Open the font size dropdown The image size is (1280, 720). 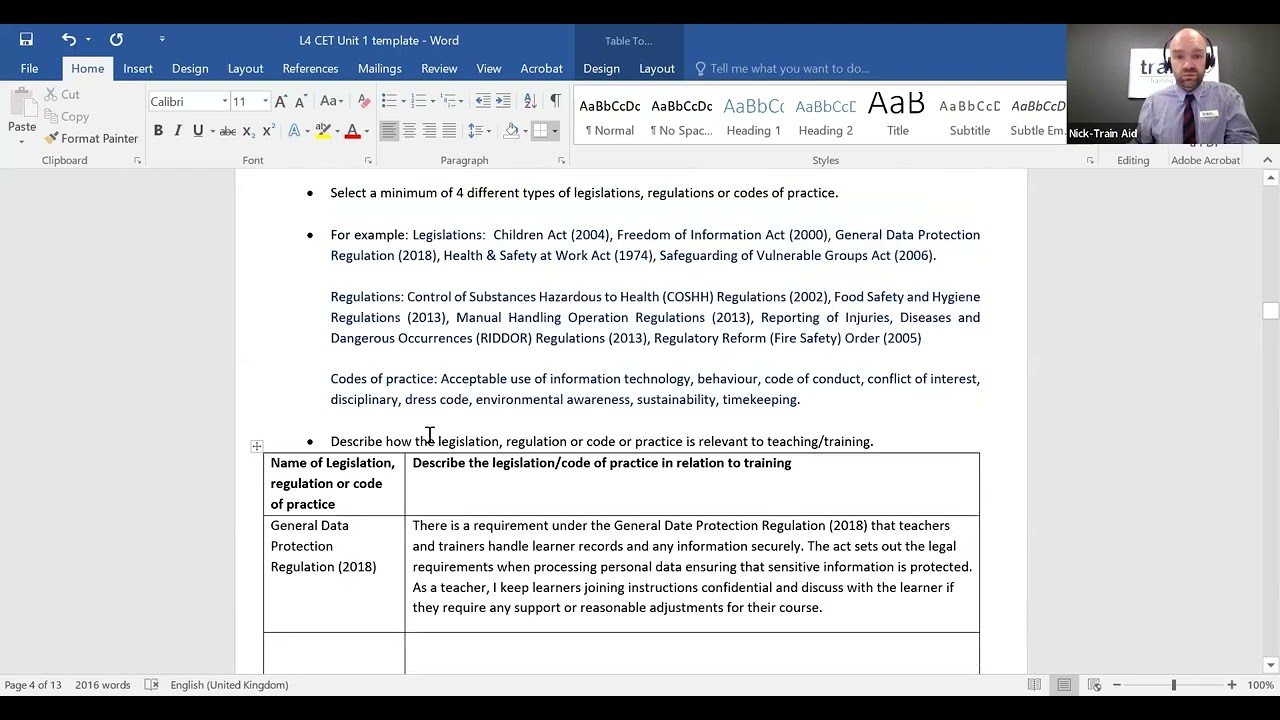pos(265,101)
